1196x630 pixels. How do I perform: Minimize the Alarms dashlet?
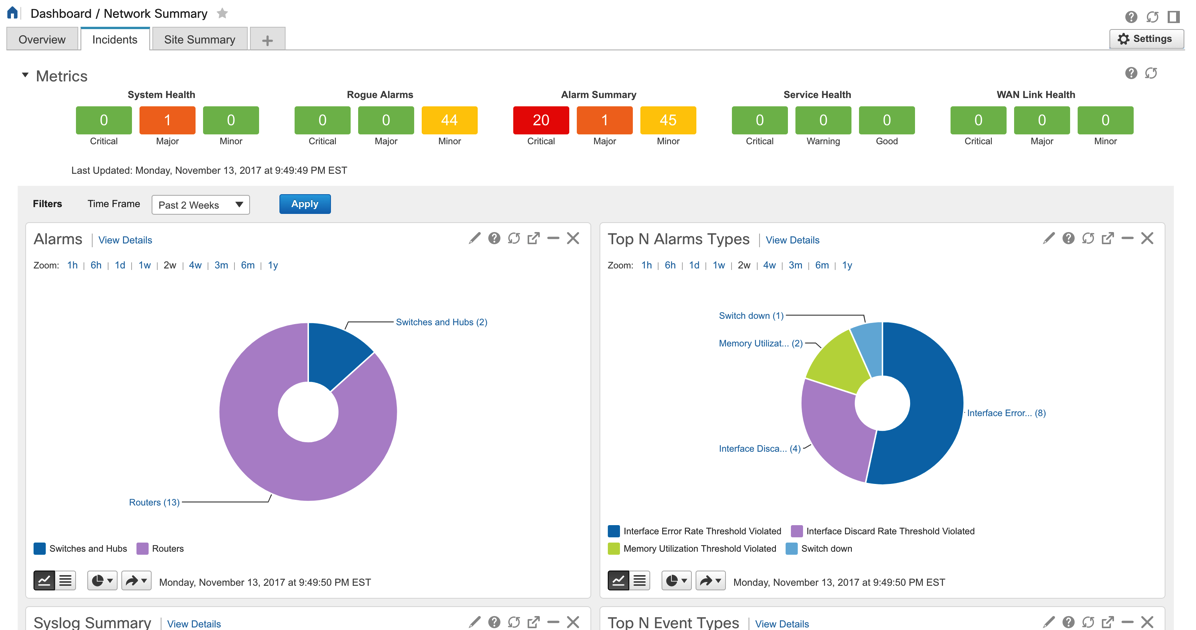[x=553, y=239]
